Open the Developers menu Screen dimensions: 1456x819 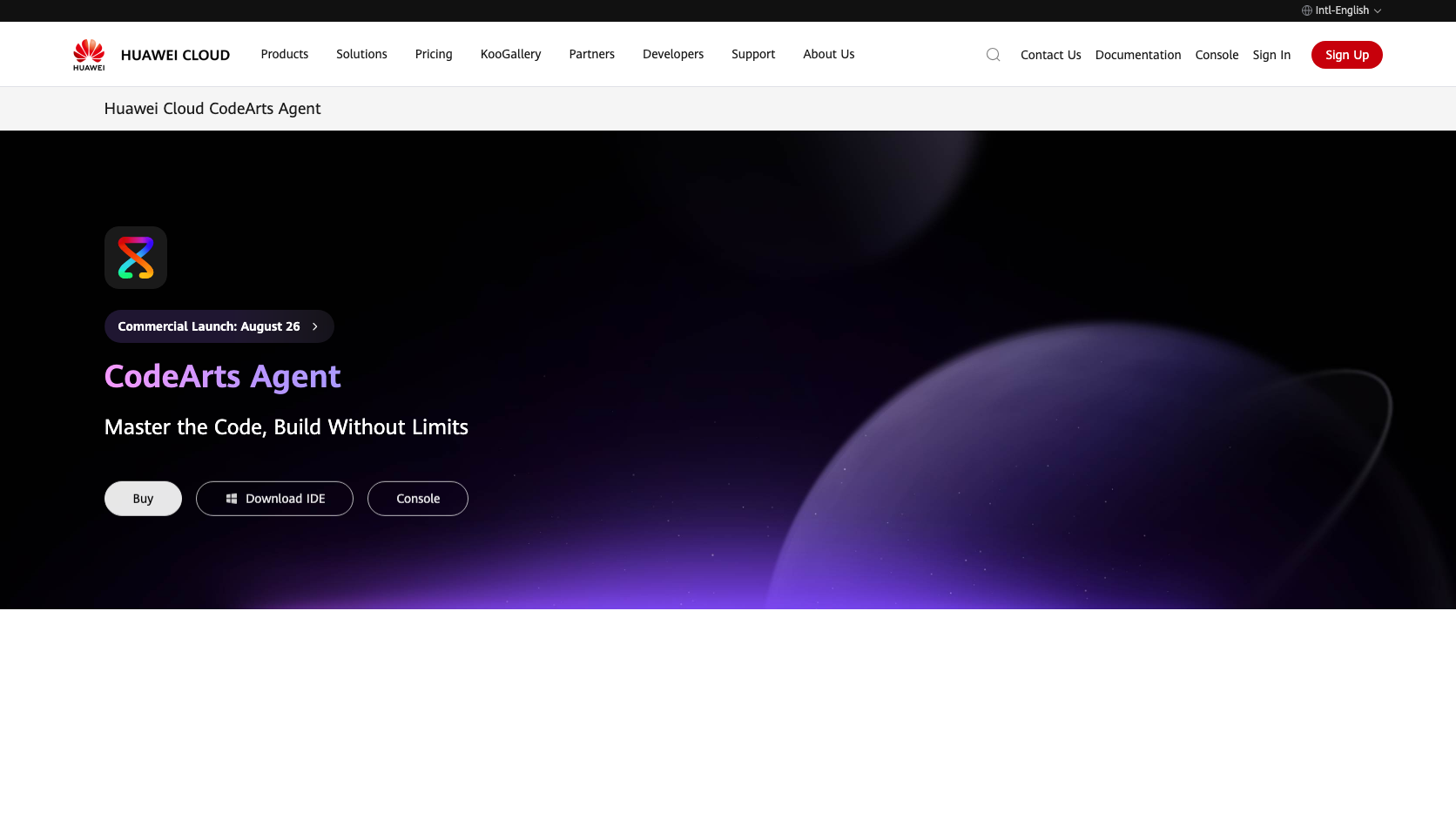pyautogui.click(x=673, y=54)
